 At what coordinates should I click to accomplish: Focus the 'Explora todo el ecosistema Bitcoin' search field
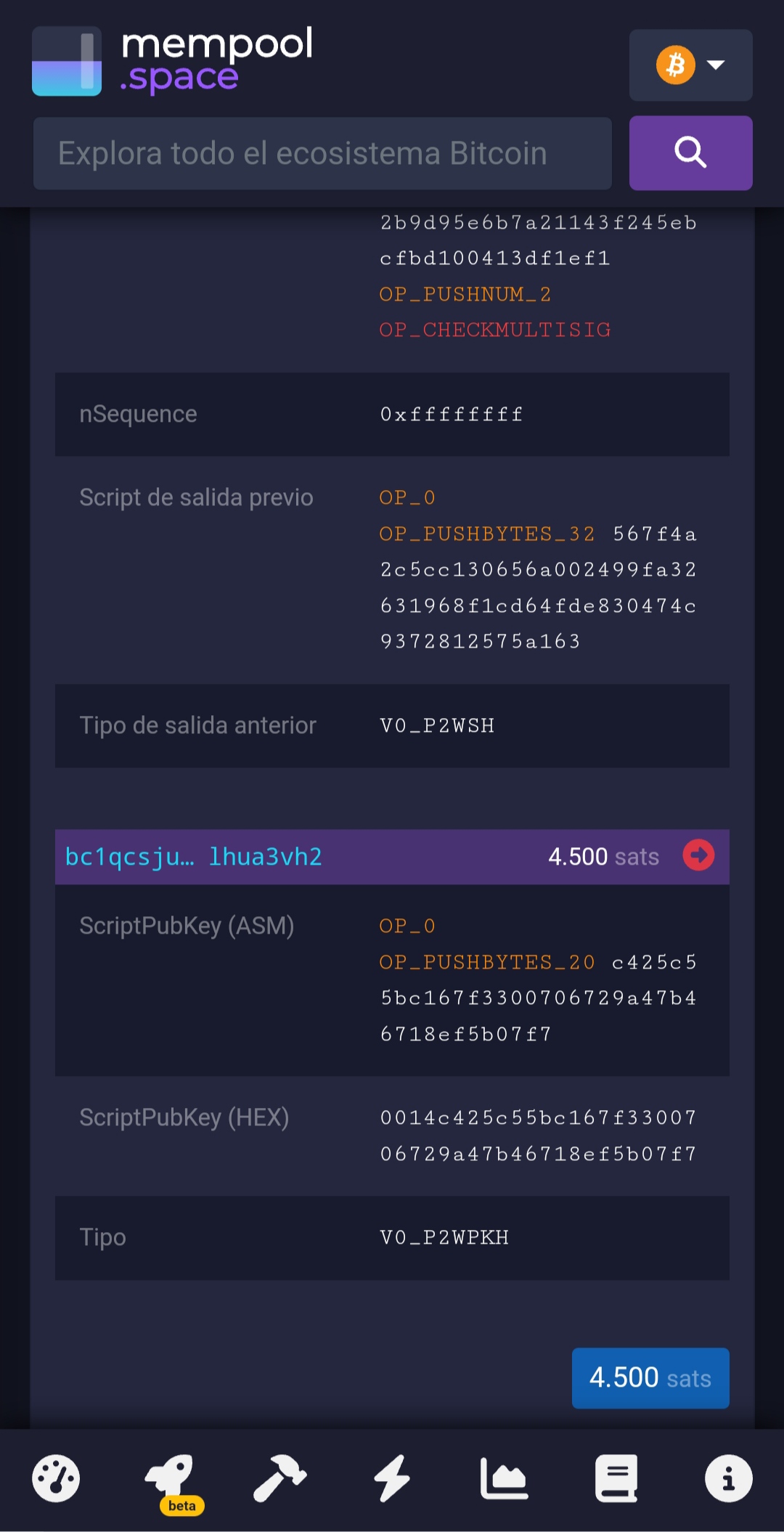322,153
